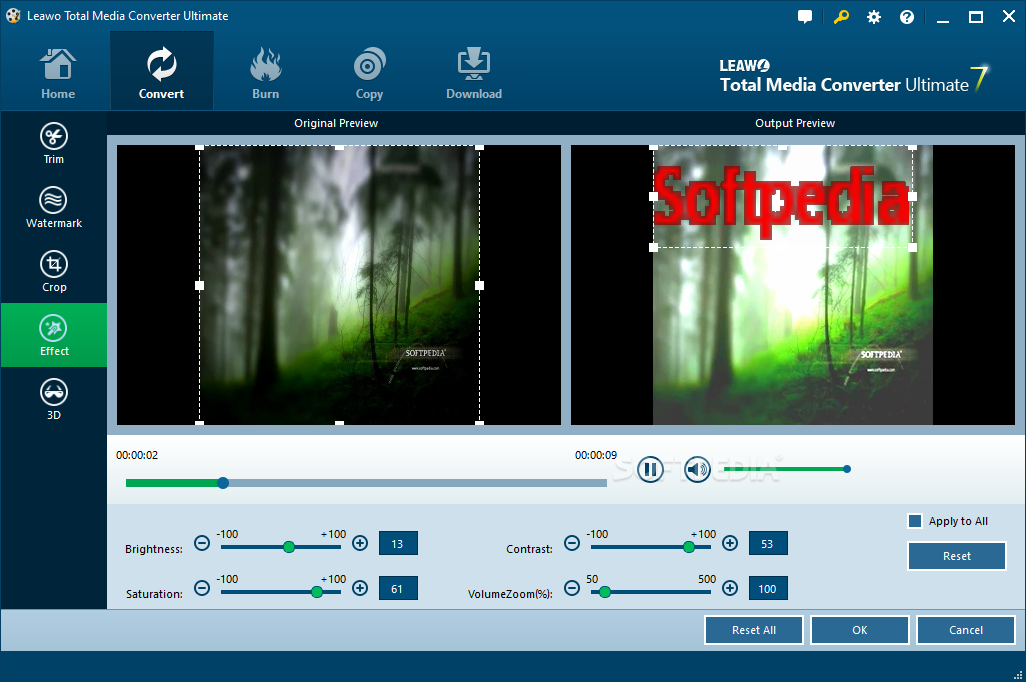Viewport: 1026px width, 682px height.
Task: Click the Reset All button
Action: [754, 630]
